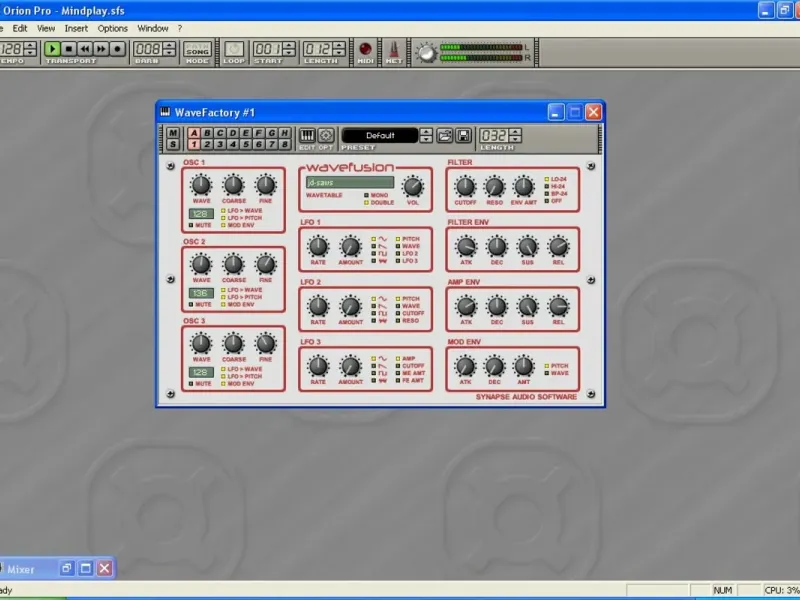Image resolution: width=800 pixels, height=600 pixels.
Task: Open the Options menu
Action: [112, 28]
